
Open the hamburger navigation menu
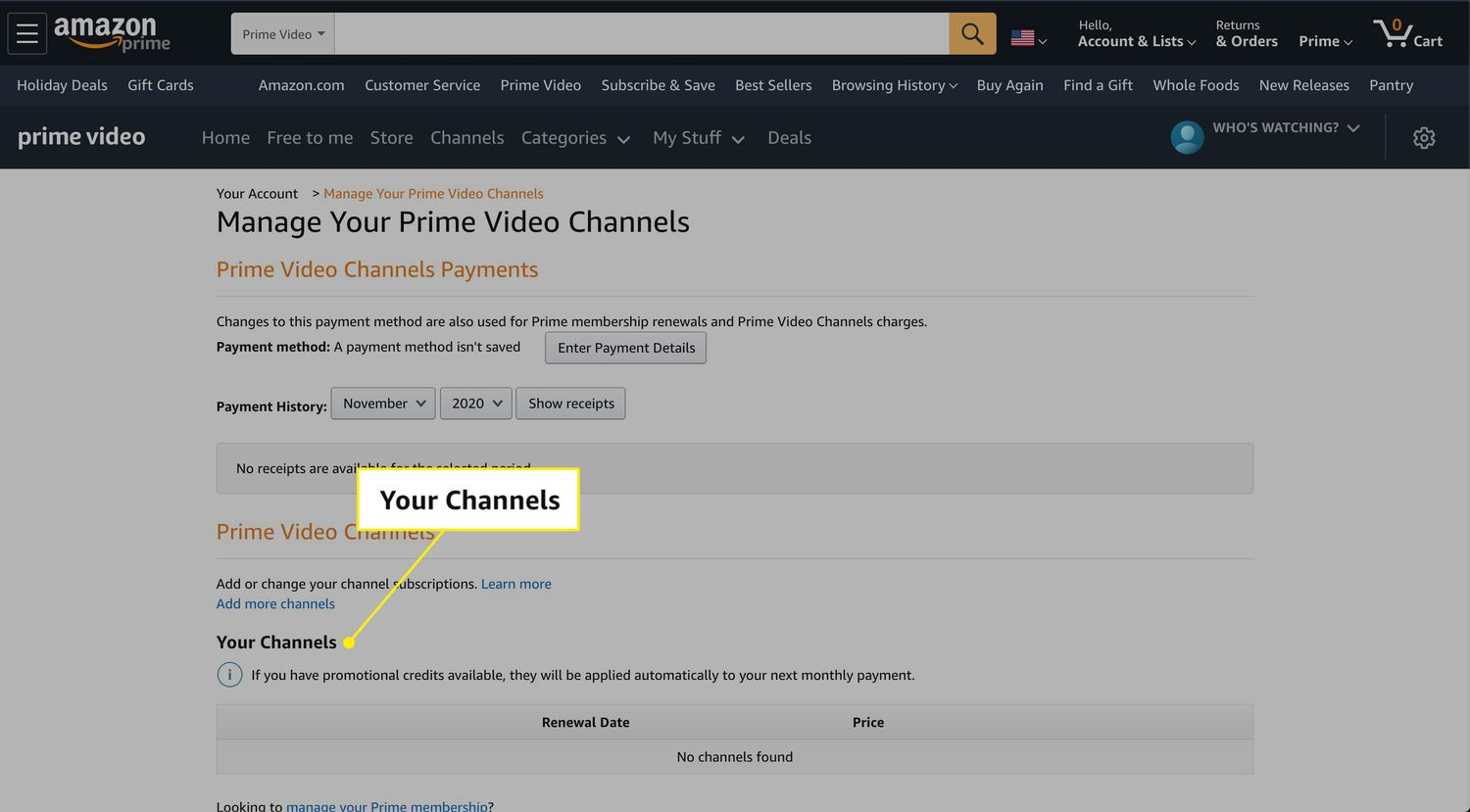(x=27, y=34)
